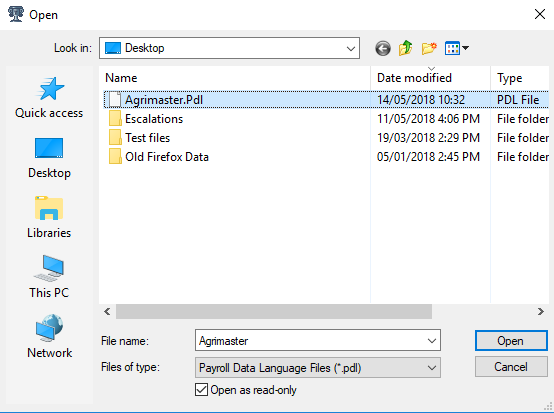
Task: Expand the Look in Desktop dropdown
Action: (229, 48)
